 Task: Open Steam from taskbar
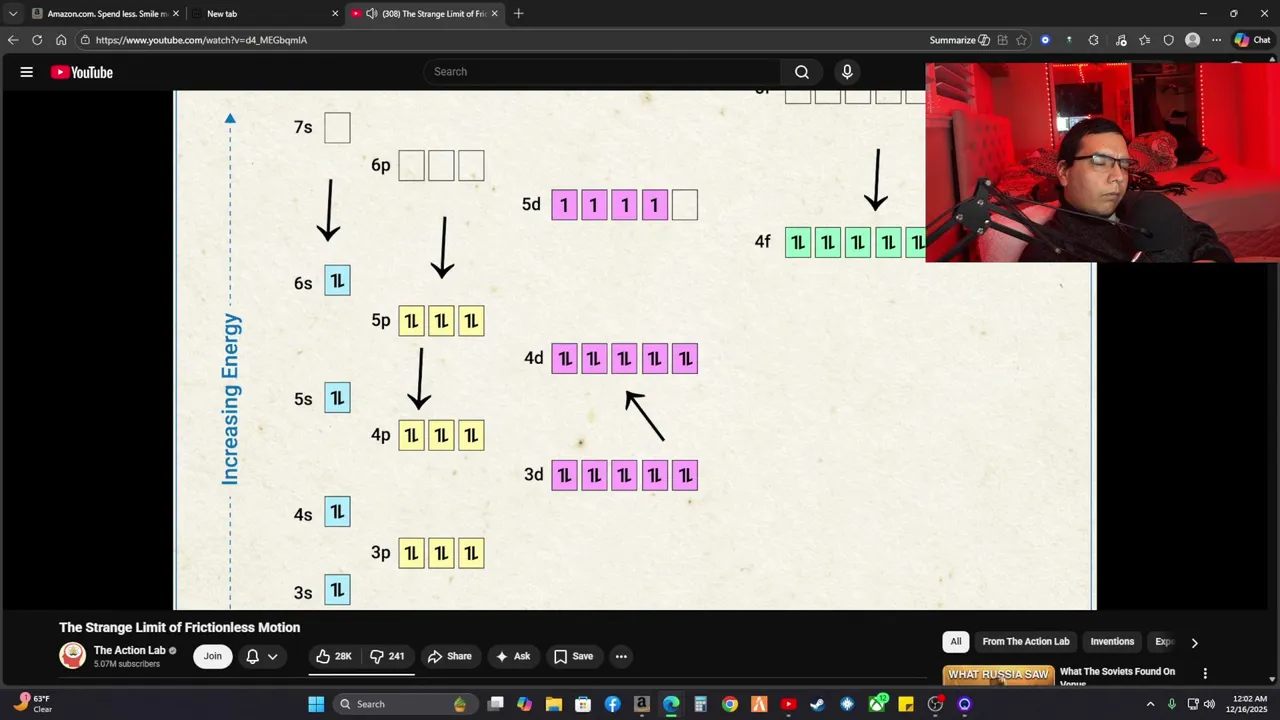click(817, 704)
